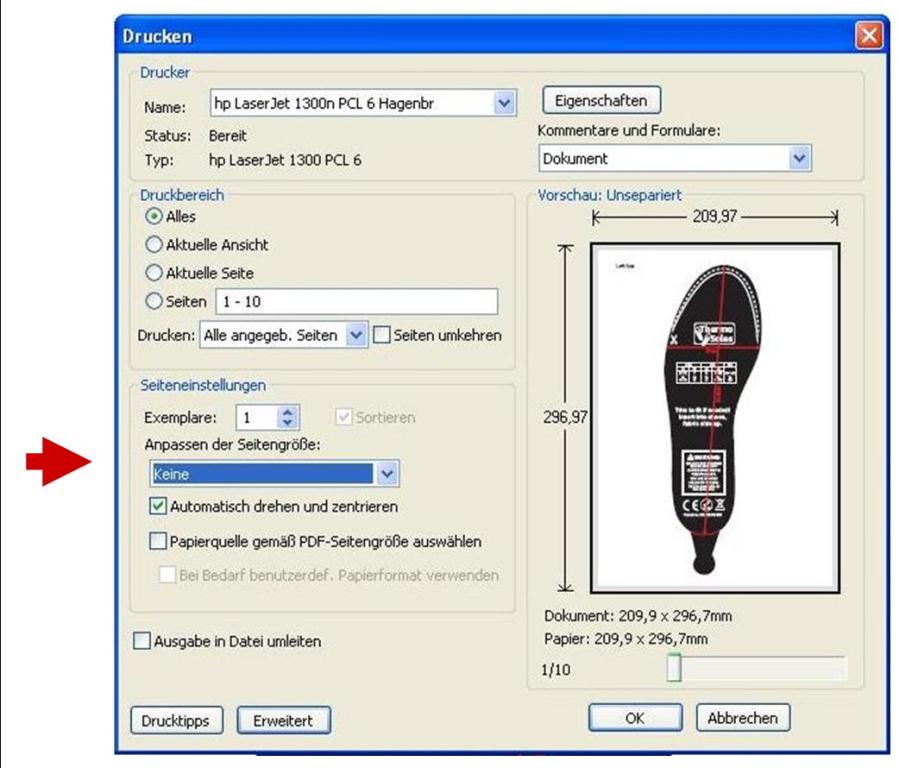Tick Papierquelle gemäß PDF-Seitengröße auswählen
This screenshot has width=899, height=768.
click(x=158, y=541)
